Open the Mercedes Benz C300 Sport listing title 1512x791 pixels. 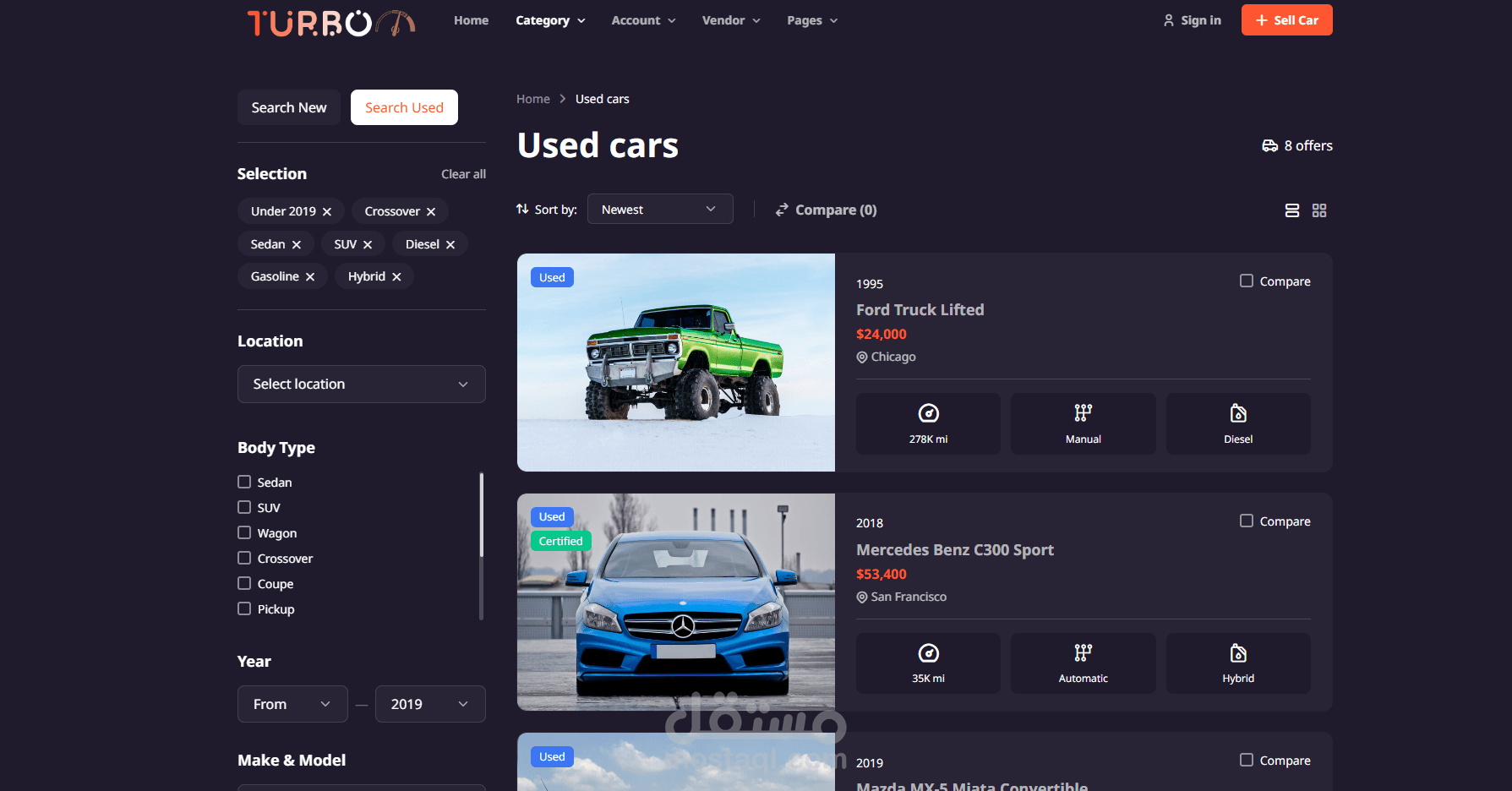[x=955, y=549]
